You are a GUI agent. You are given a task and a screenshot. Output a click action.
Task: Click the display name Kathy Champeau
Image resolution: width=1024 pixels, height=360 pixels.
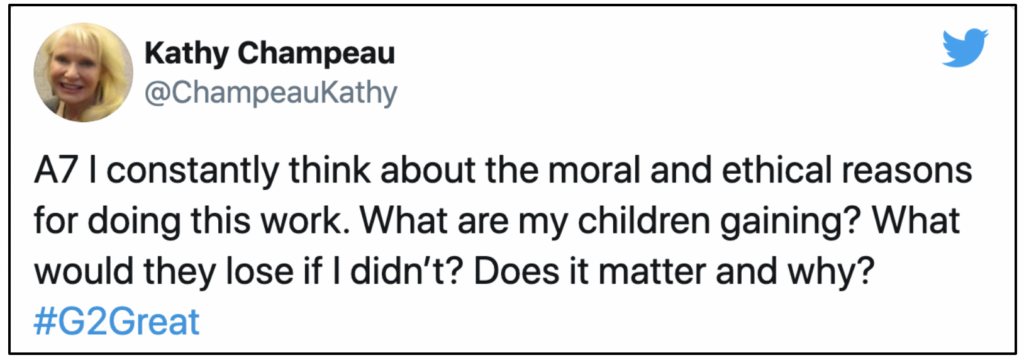pos(270,56)
